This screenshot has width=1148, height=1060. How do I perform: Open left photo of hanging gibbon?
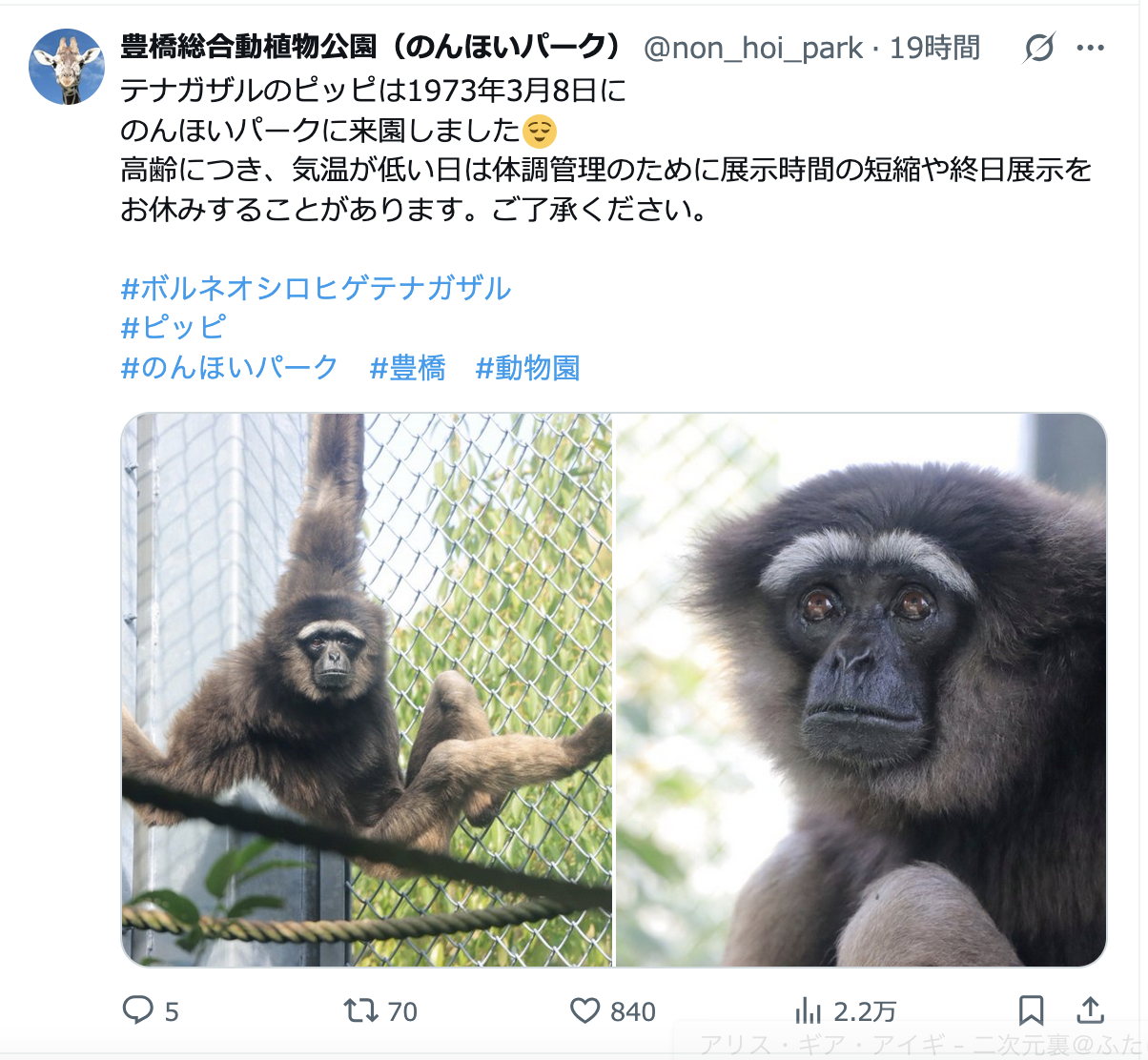[x=367, y=690]
